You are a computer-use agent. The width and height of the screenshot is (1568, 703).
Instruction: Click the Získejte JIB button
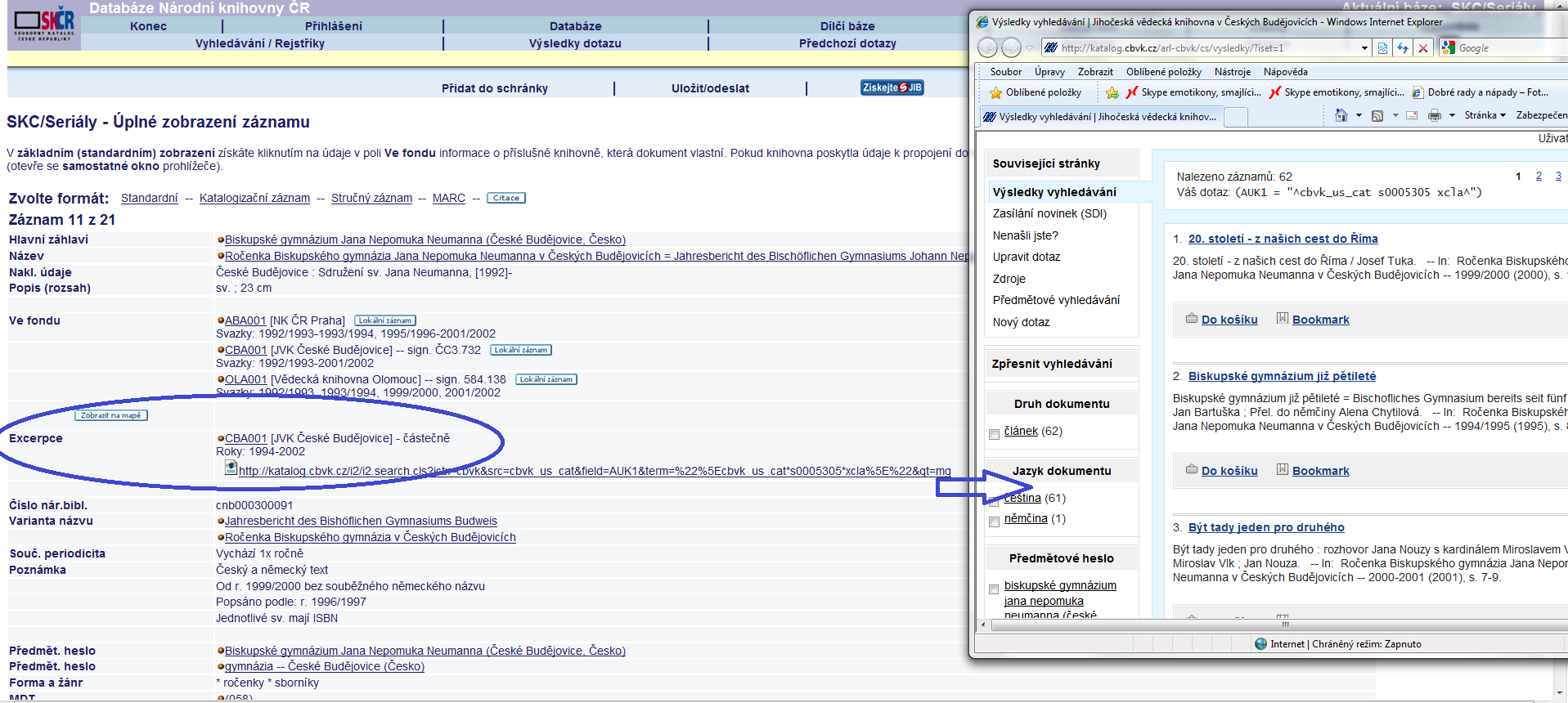coord(892,87)
